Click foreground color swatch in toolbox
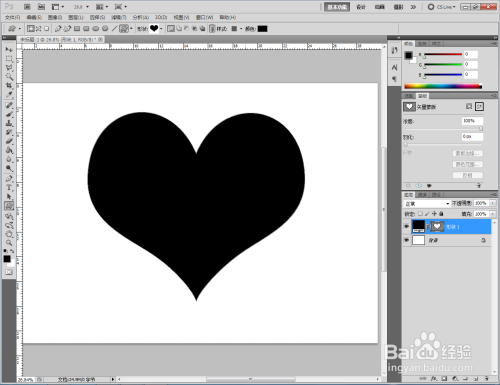 pyautogui.click(x=7, y=259)
